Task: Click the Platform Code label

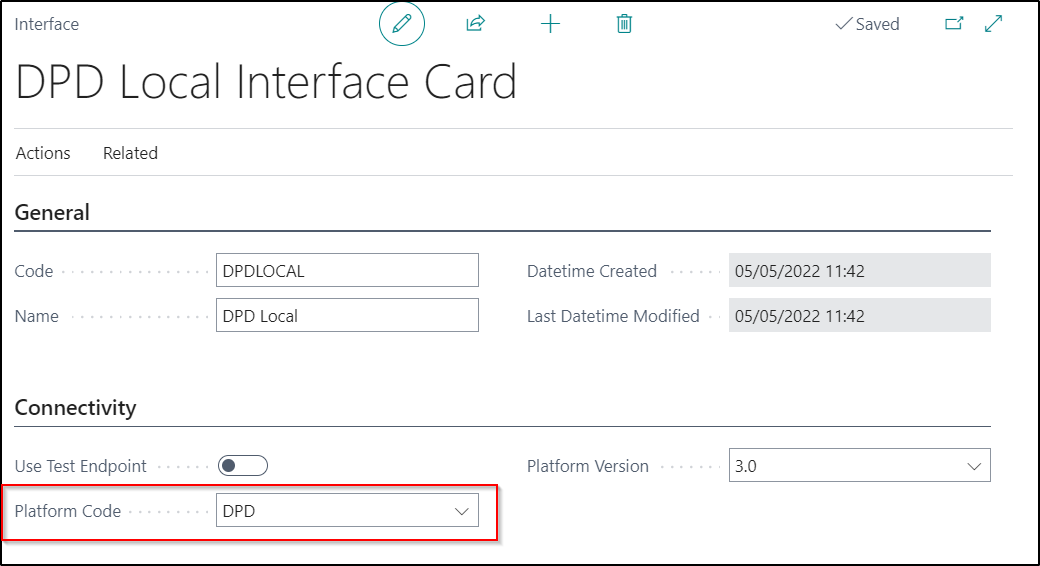Action: pyautogui.click(x=68, y=512)
